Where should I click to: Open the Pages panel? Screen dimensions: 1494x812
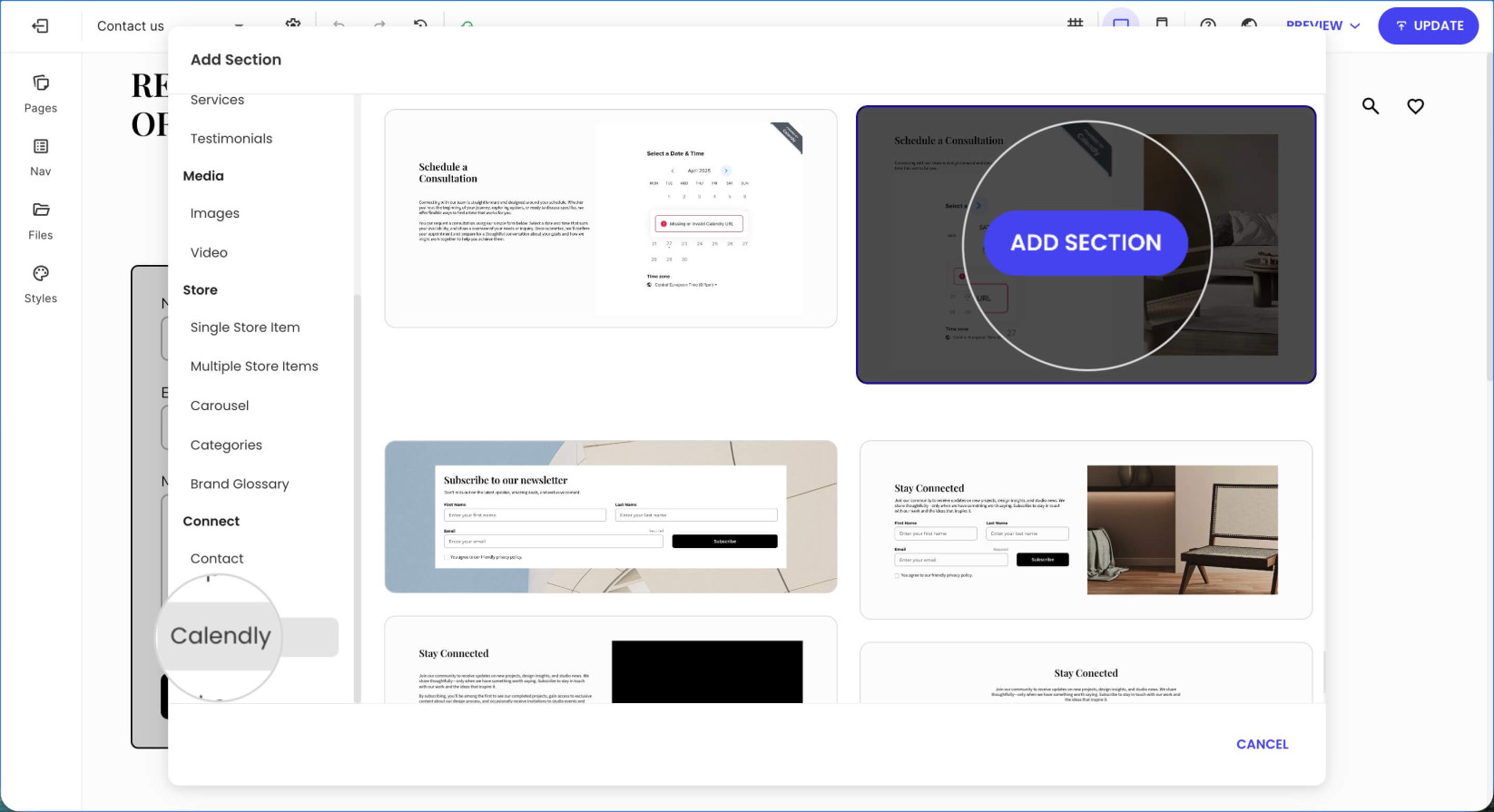click(x=41, y=94)
